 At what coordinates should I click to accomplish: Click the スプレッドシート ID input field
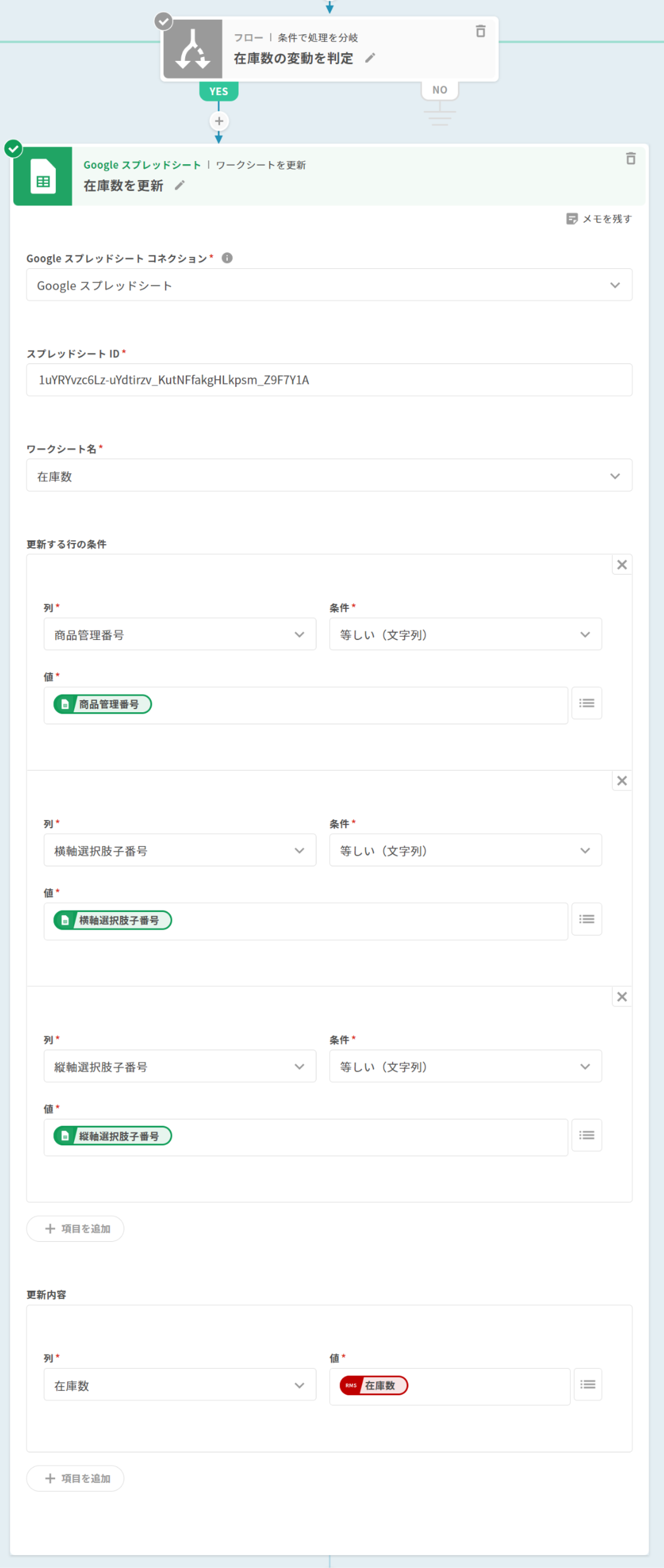(329, 380)
